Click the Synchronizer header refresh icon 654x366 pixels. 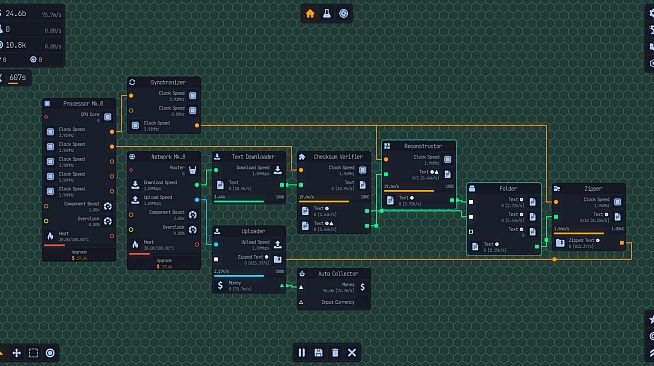click(x=132, y=82)
